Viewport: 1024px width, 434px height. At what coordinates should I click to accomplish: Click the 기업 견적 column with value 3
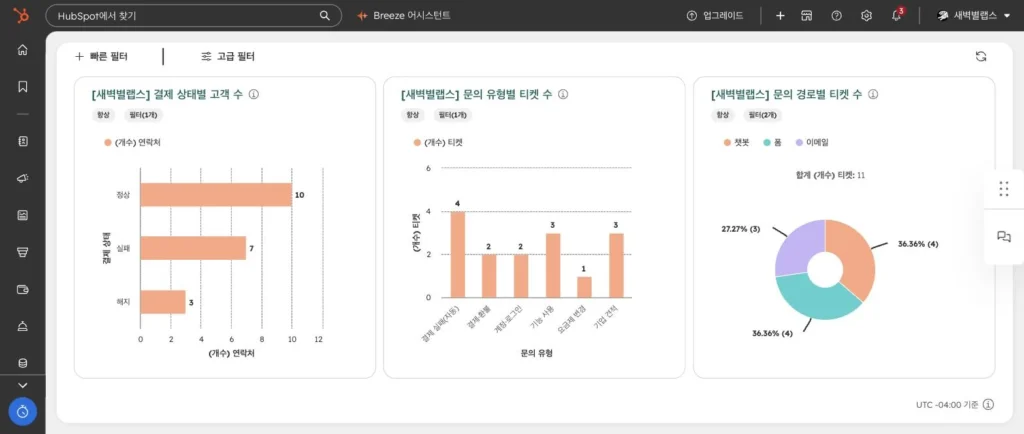(616, 266)
